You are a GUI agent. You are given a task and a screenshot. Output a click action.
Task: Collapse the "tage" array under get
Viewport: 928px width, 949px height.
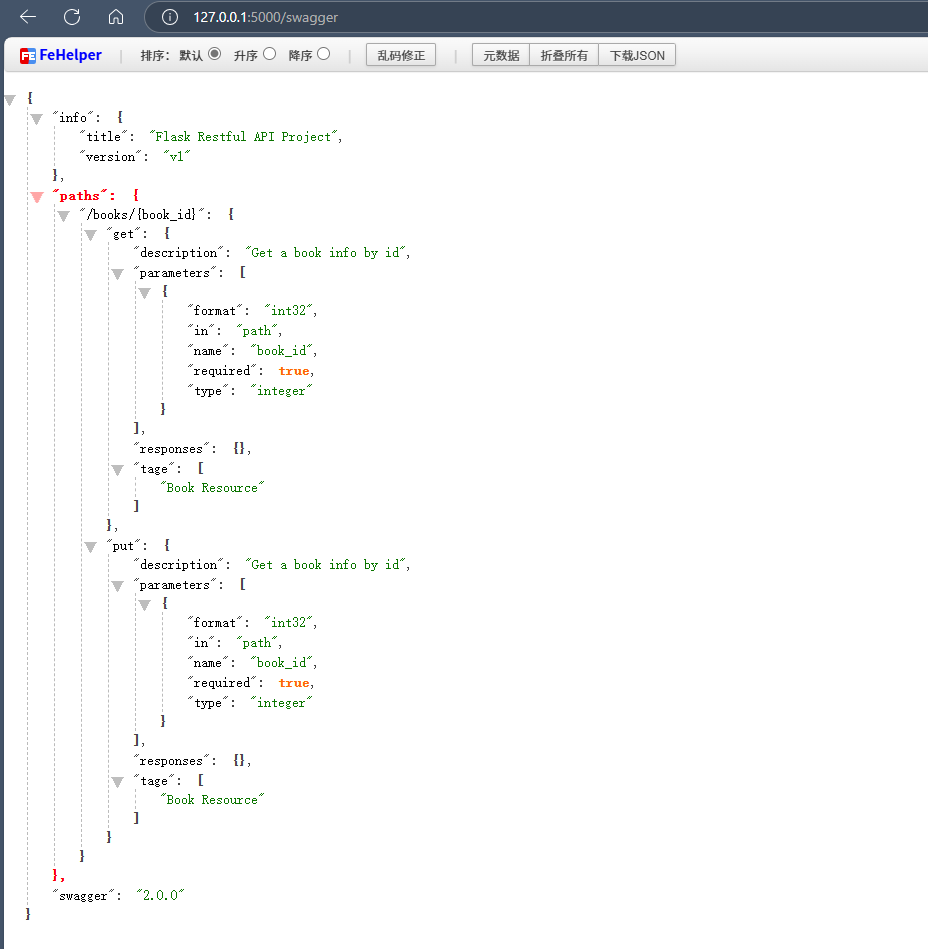(117, 470)
